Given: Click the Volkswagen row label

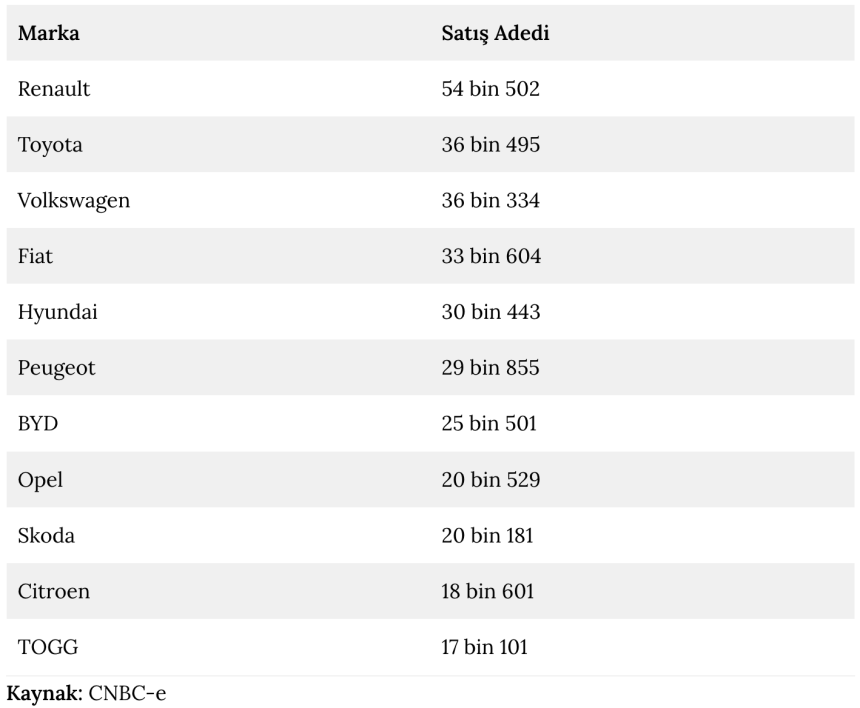Looking at the screenshot, I should [x=74, y=201].
